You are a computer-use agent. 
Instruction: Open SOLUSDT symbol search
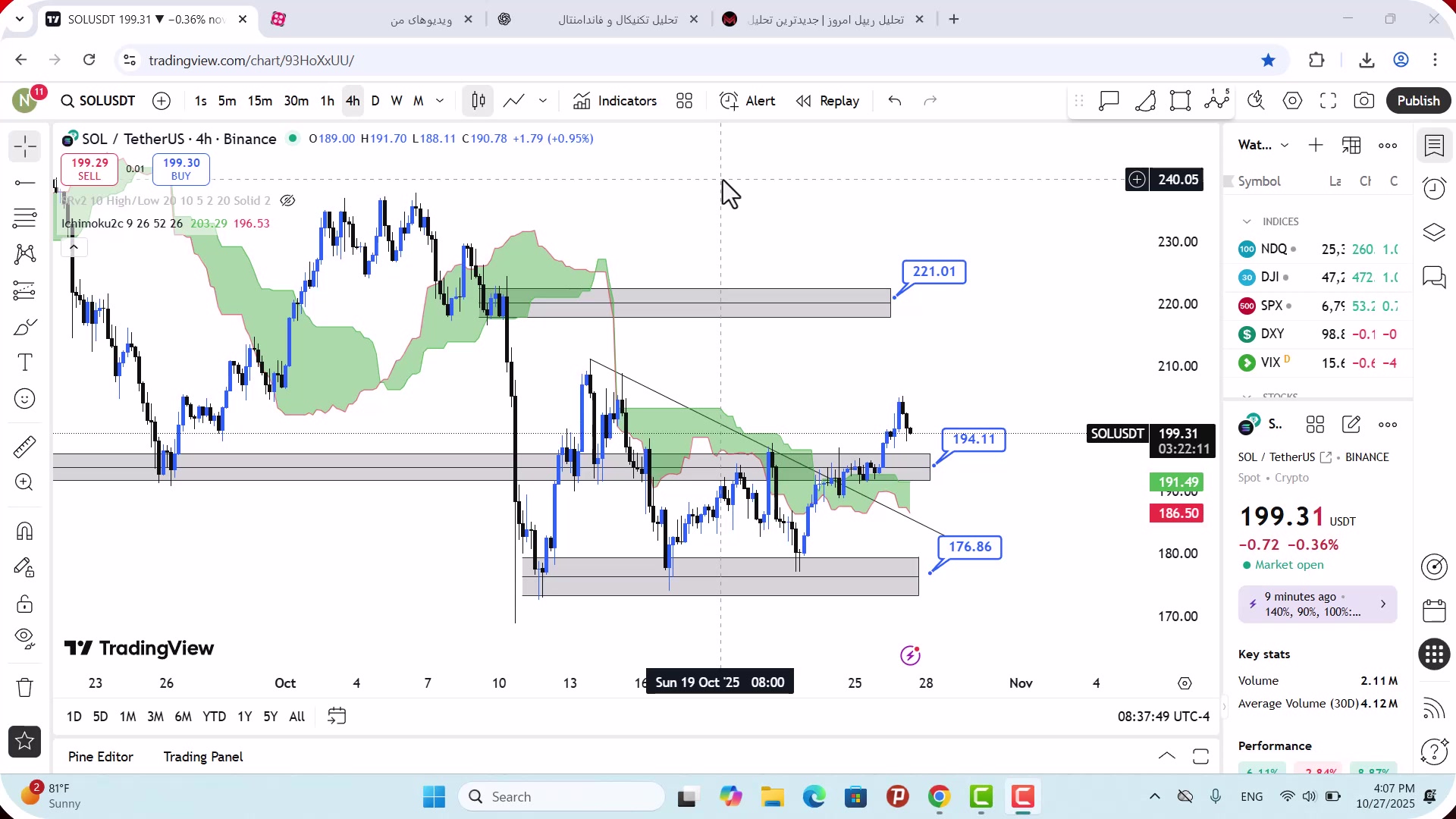pos(99,101)
